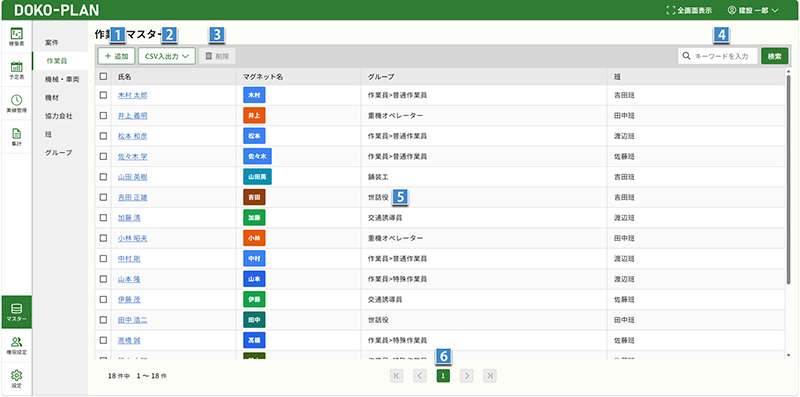
Task: Focus the キーワードを入力 search field
Action: [718, 56]
